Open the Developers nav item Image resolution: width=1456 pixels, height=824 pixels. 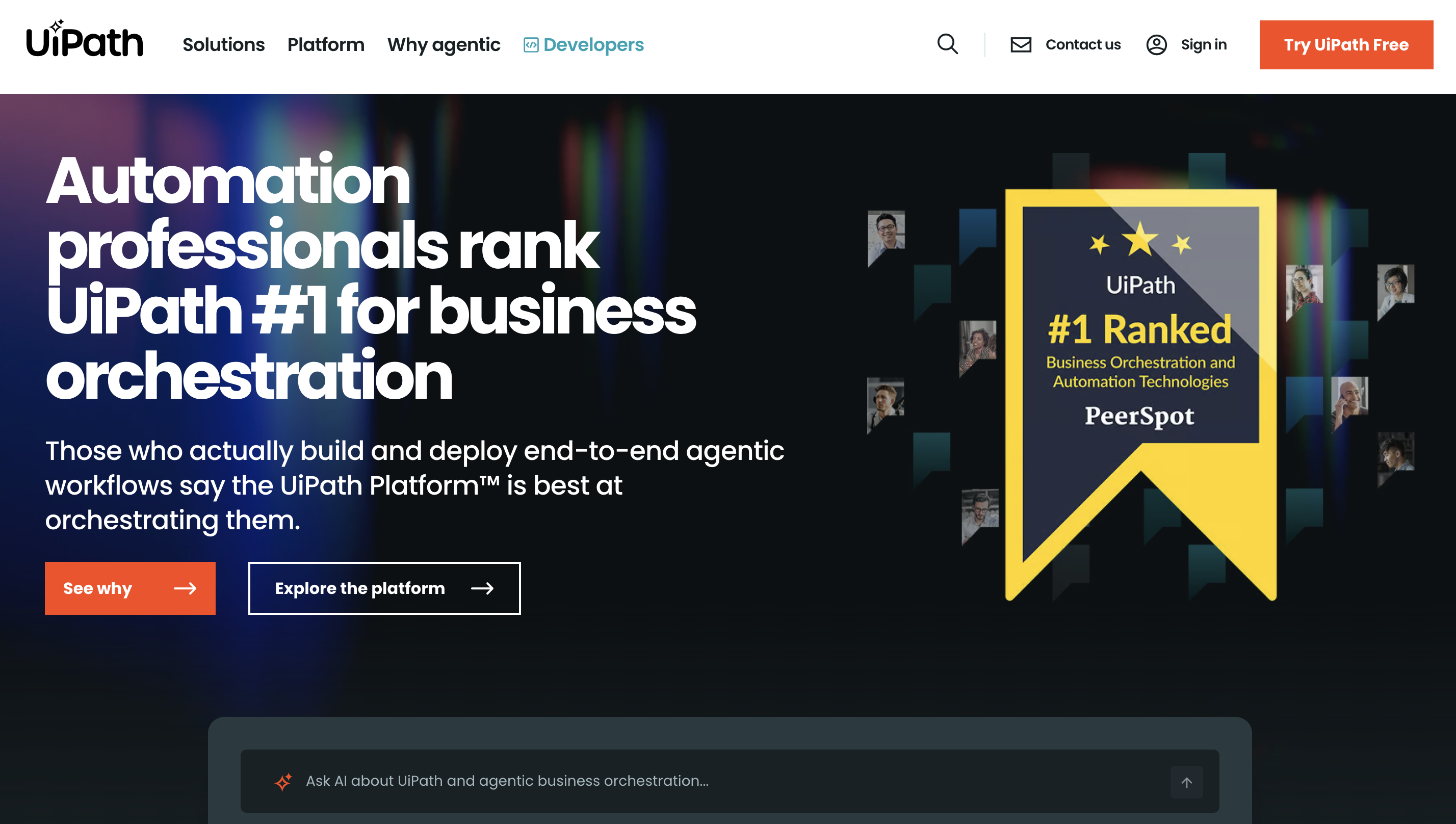pyautogui.click(x=593, y=45)
